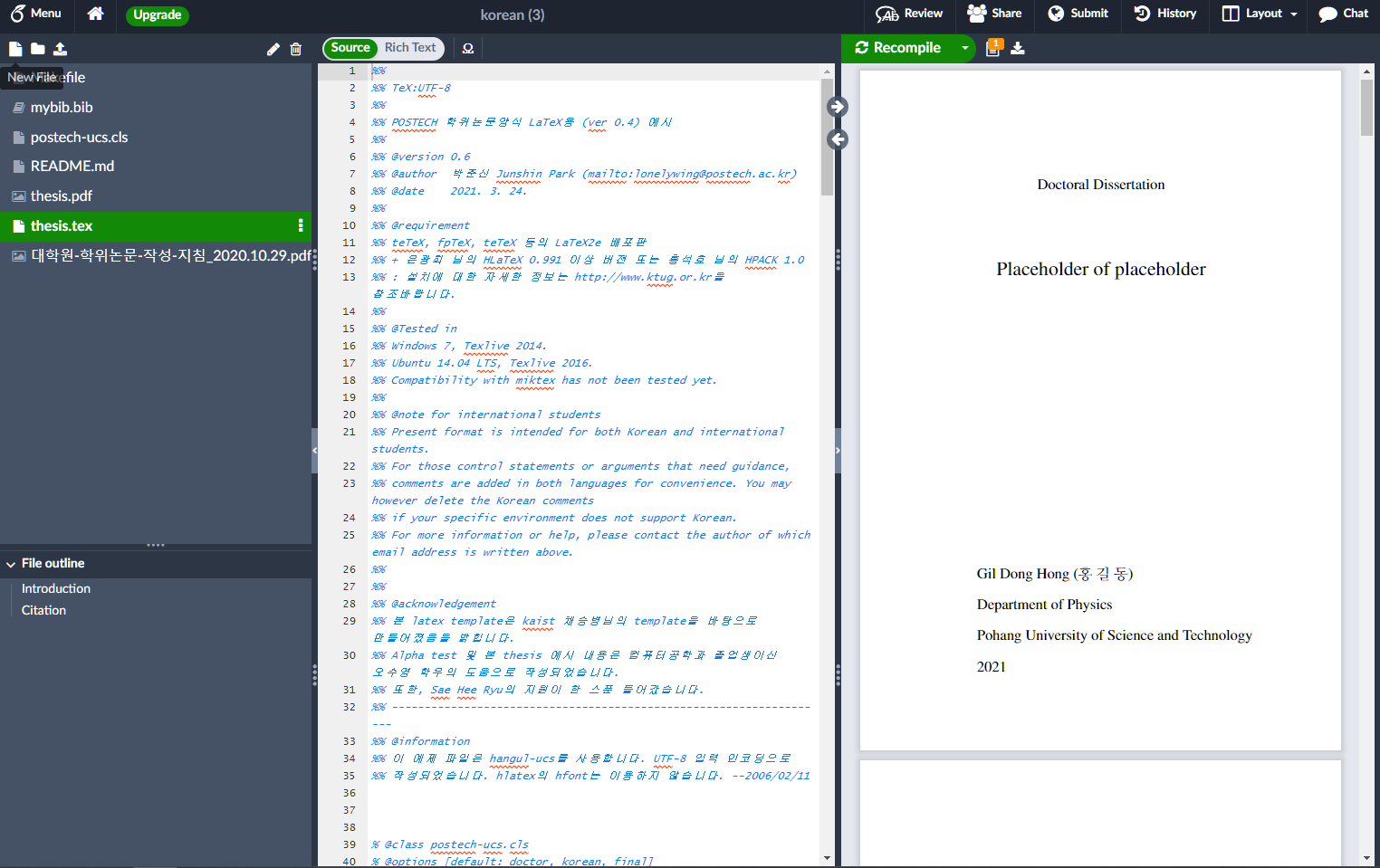Go back to project home
This screenshot has width=1380, height=868.
click(x=96, y=14)
